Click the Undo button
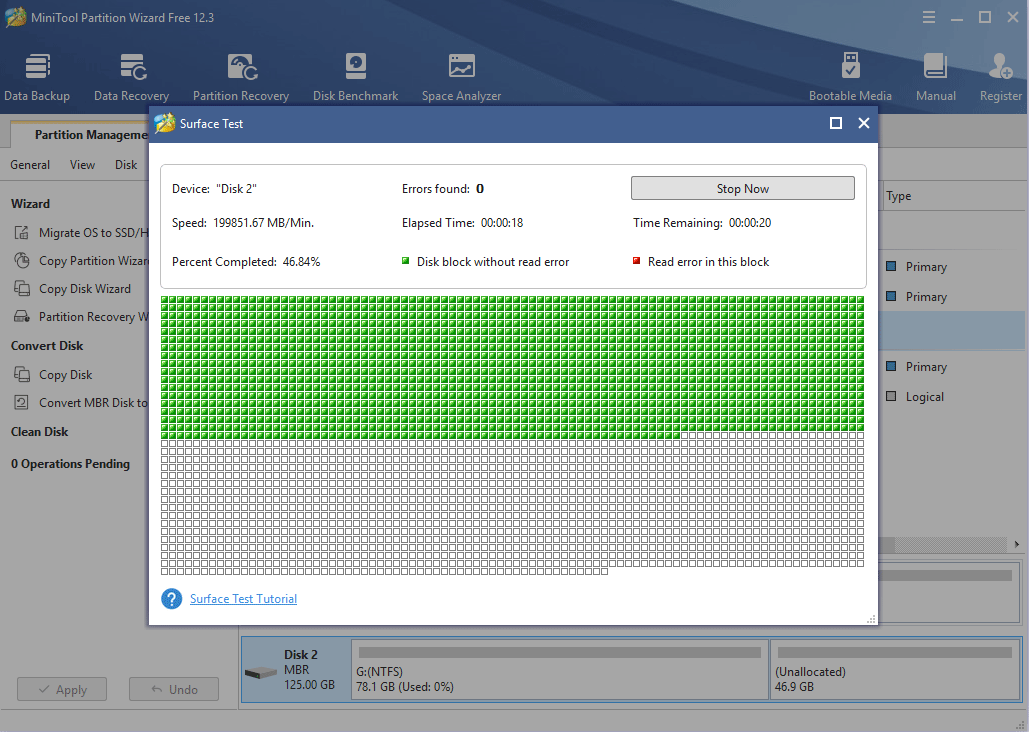 click(174, 689)
